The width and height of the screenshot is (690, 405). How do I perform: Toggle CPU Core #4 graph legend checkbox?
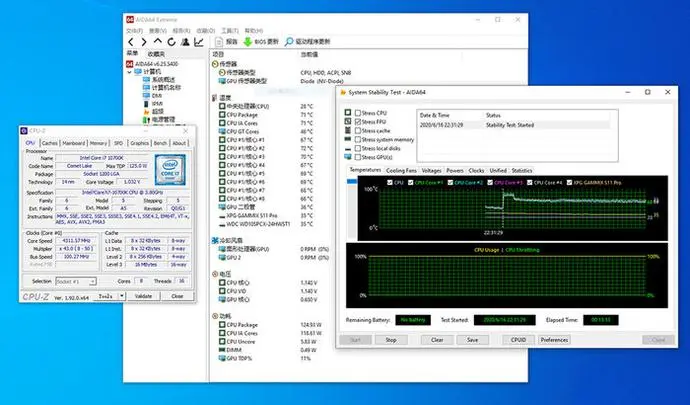[x=529, y=182]
